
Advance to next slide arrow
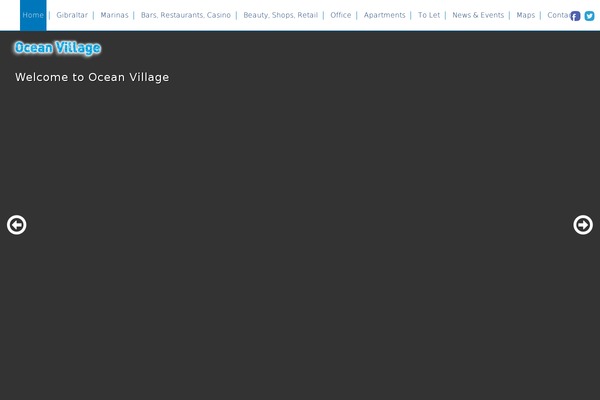pos(583,225)
